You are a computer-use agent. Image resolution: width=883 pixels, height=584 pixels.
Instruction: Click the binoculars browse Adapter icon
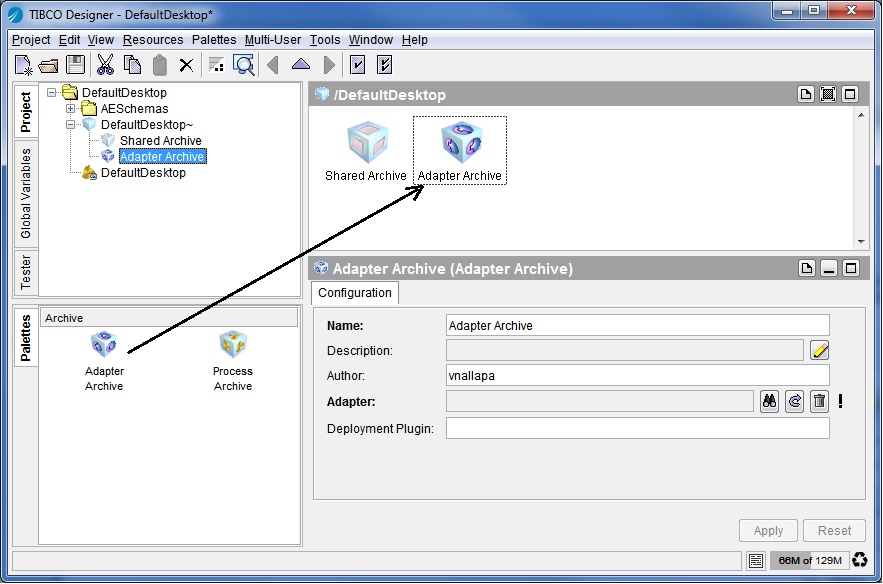[769, 402]
